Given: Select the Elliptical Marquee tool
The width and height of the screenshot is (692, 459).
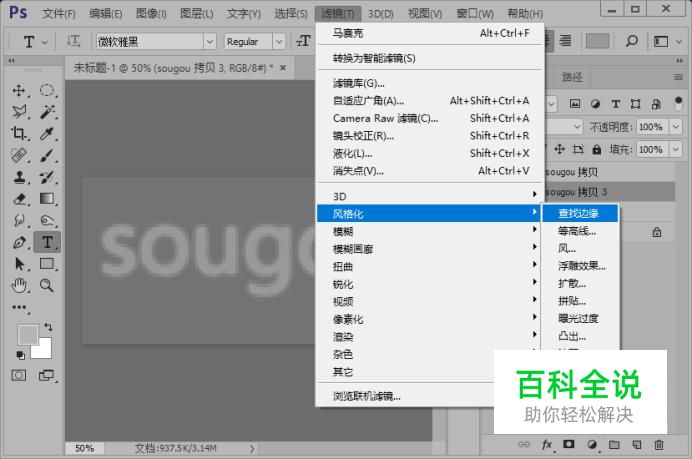Looking at the screenshot, I should 47,90.
